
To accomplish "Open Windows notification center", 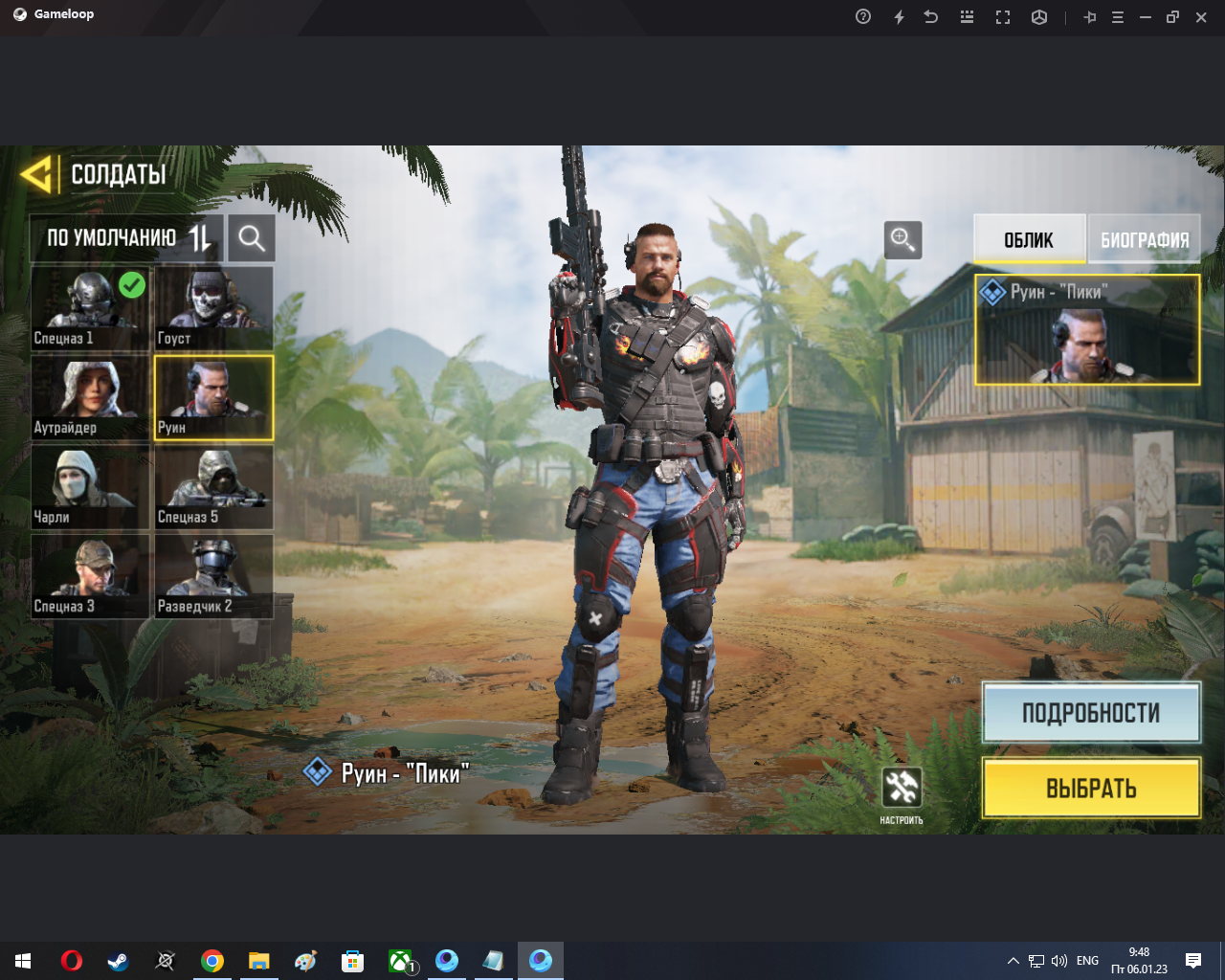I will point(1193,961).
